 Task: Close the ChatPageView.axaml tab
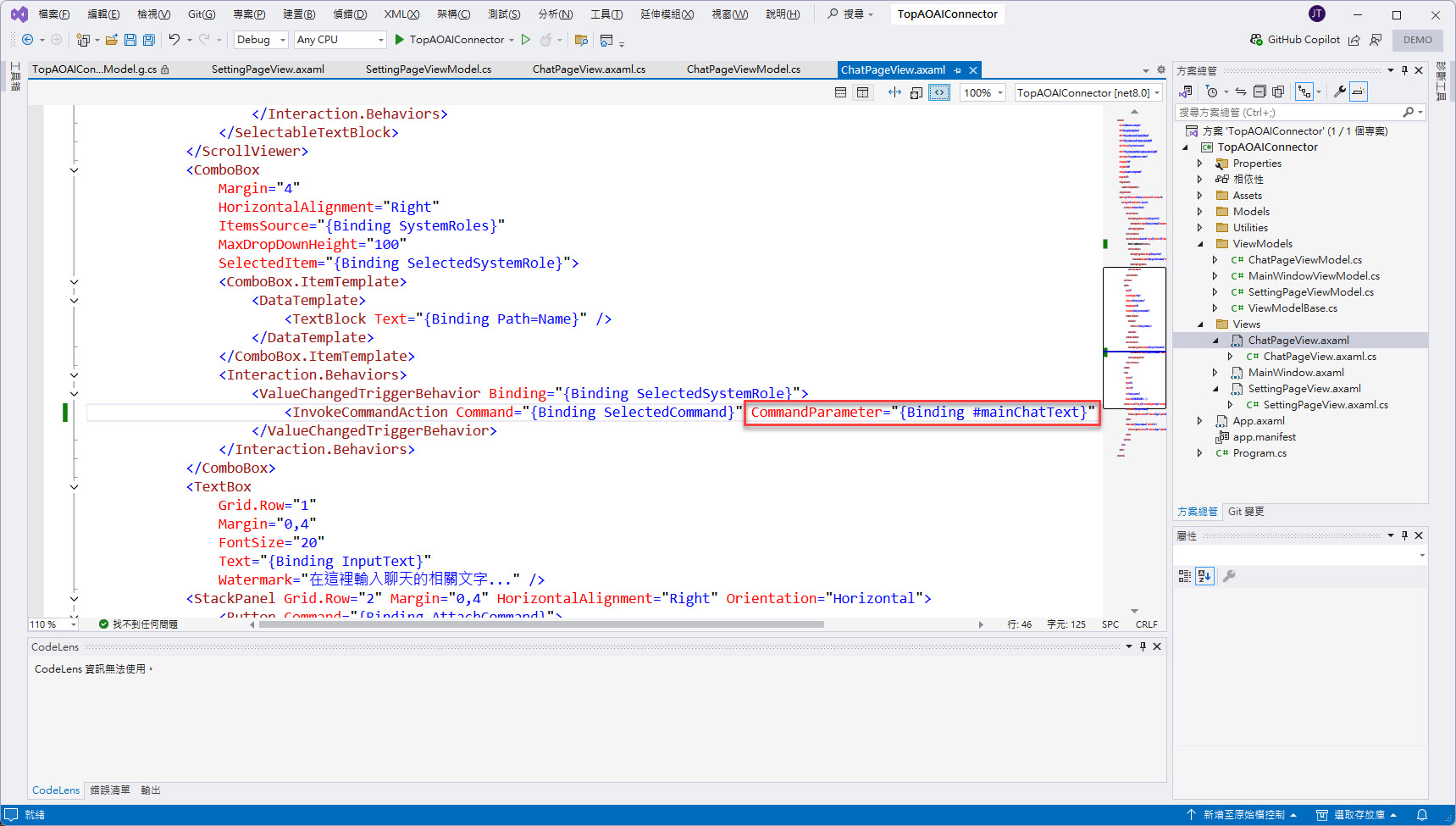coord(973,70)
